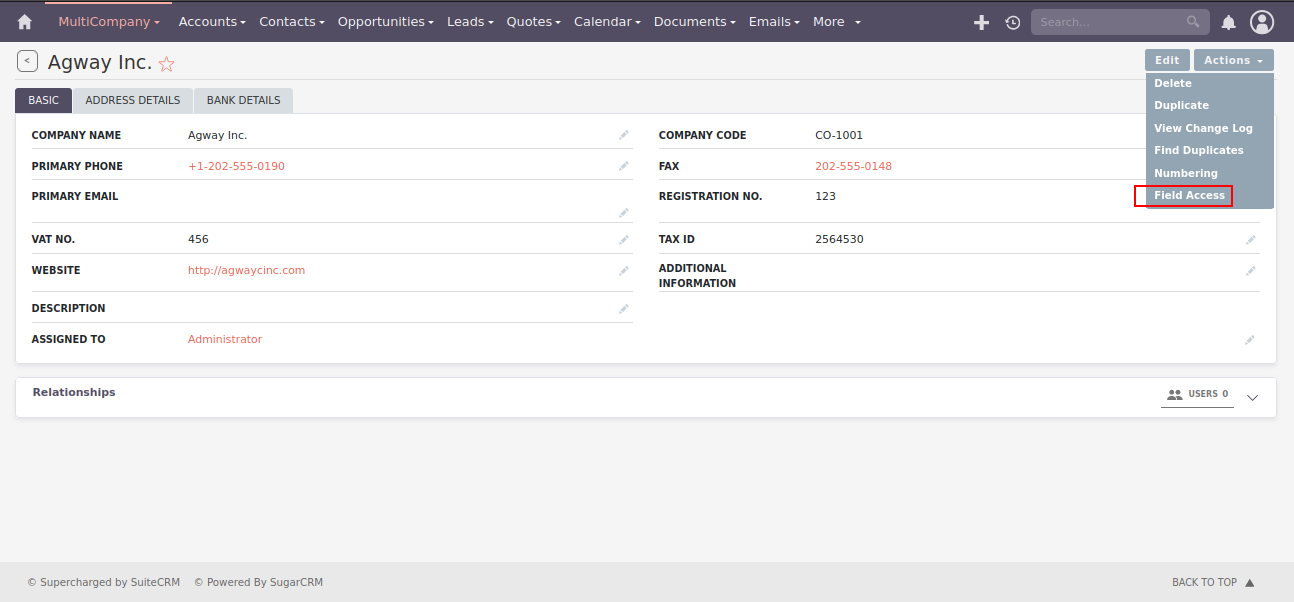1294x602 pixels.
Task: Open notifications with the bell icon
Action: pyautogui.click(x=1228, y=21)
